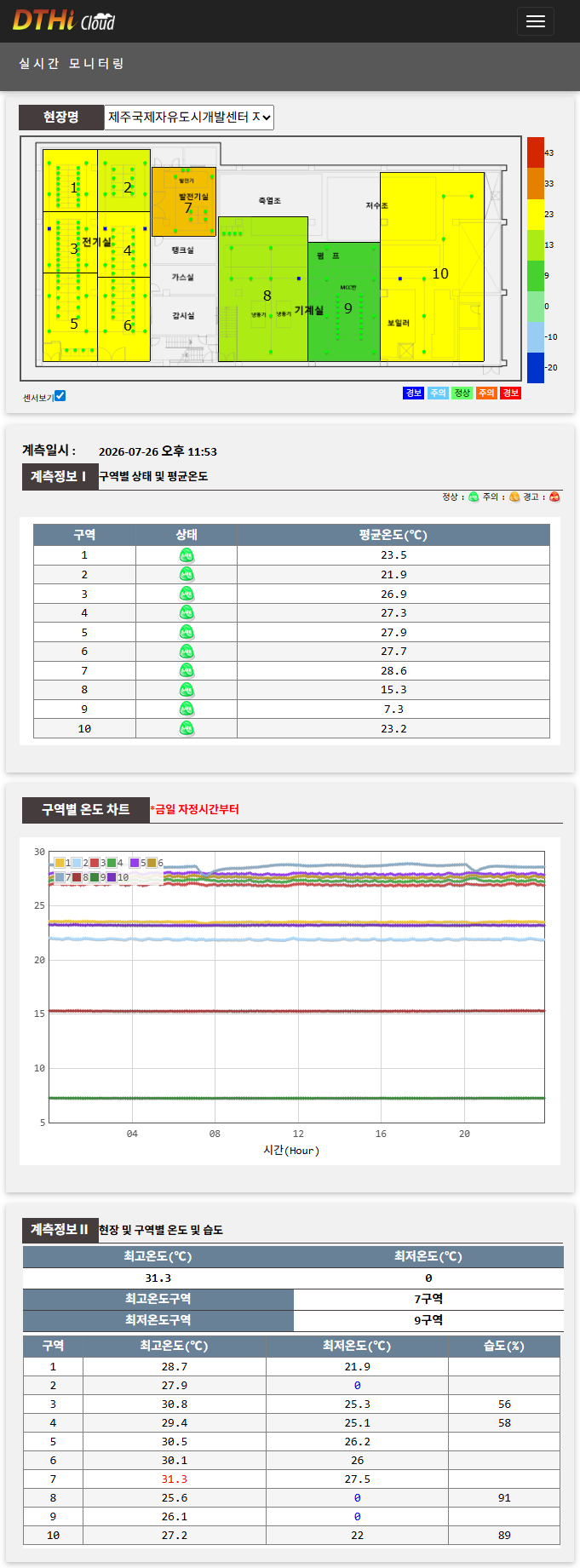This screenshot has height=1568, width=580.
Task: Select zone 10 보일러 area on floor plan
Action: coord(433,267)
